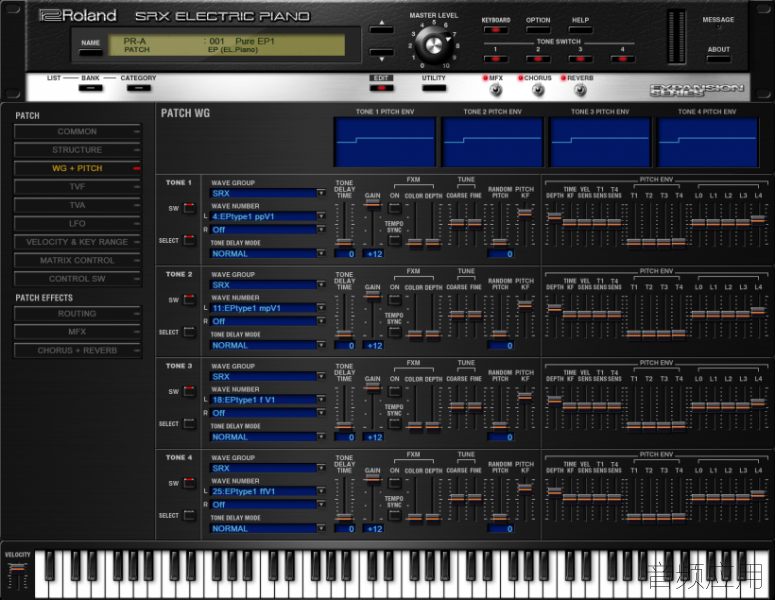Adjust the Chorus knob

[538, 90]
